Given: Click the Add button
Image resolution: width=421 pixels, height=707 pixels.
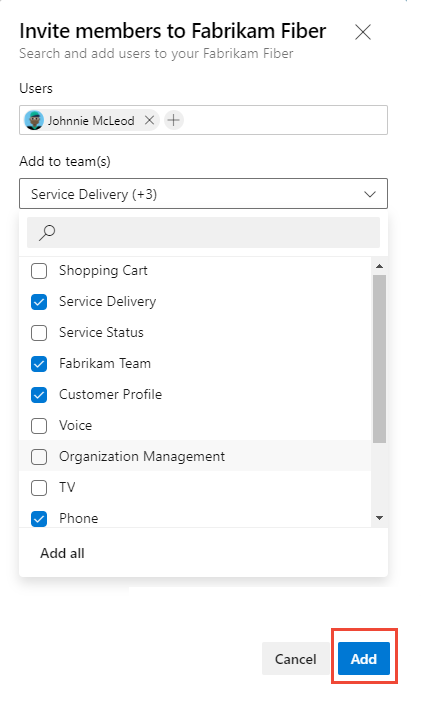Looking at the screenshot, I should click(x=364, y=659).
